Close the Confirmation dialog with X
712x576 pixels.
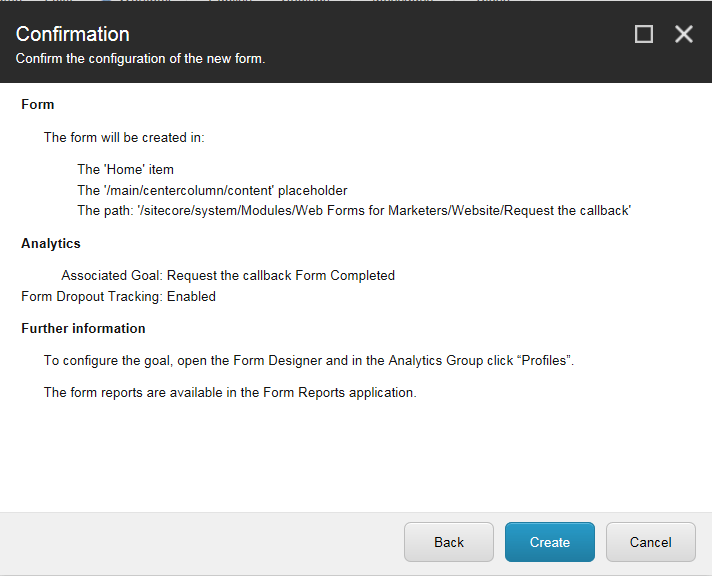[684, 35]
